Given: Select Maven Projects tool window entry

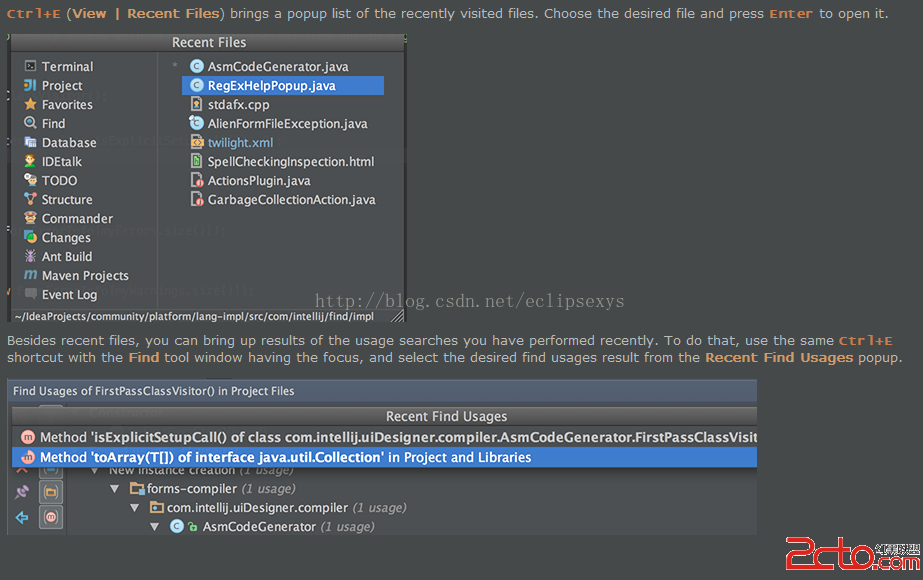Looking at the screenshot, I should pyautogui.click(x=76, y=276).
